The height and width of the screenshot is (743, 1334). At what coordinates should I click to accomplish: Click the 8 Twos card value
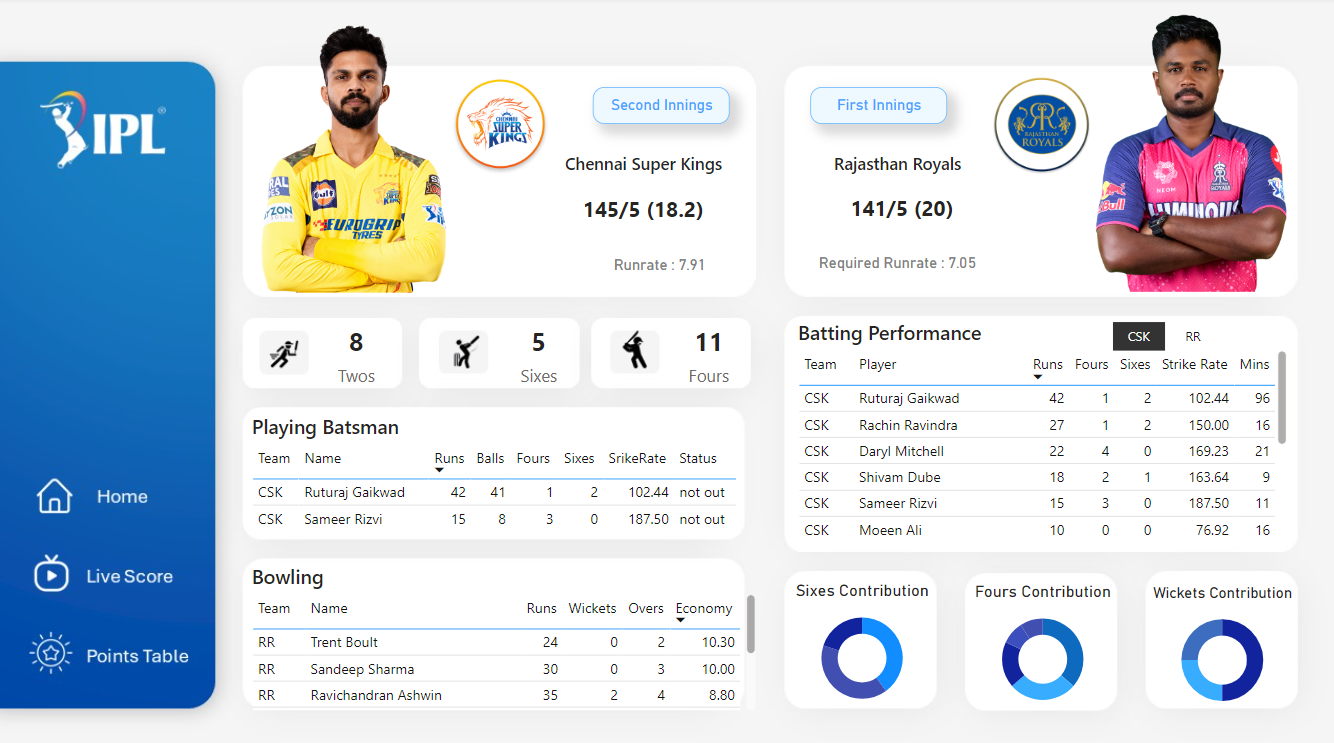tap(356, 343)
